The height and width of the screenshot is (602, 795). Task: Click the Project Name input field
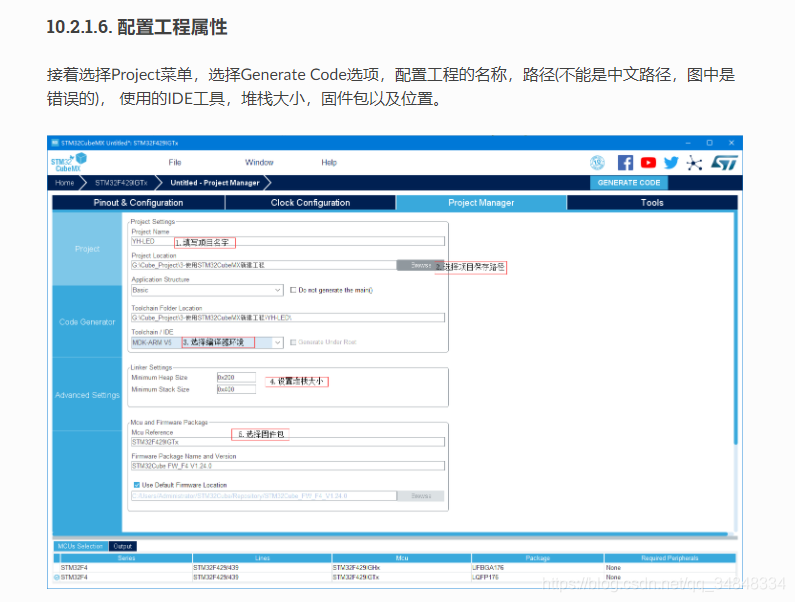pos(288,241)
